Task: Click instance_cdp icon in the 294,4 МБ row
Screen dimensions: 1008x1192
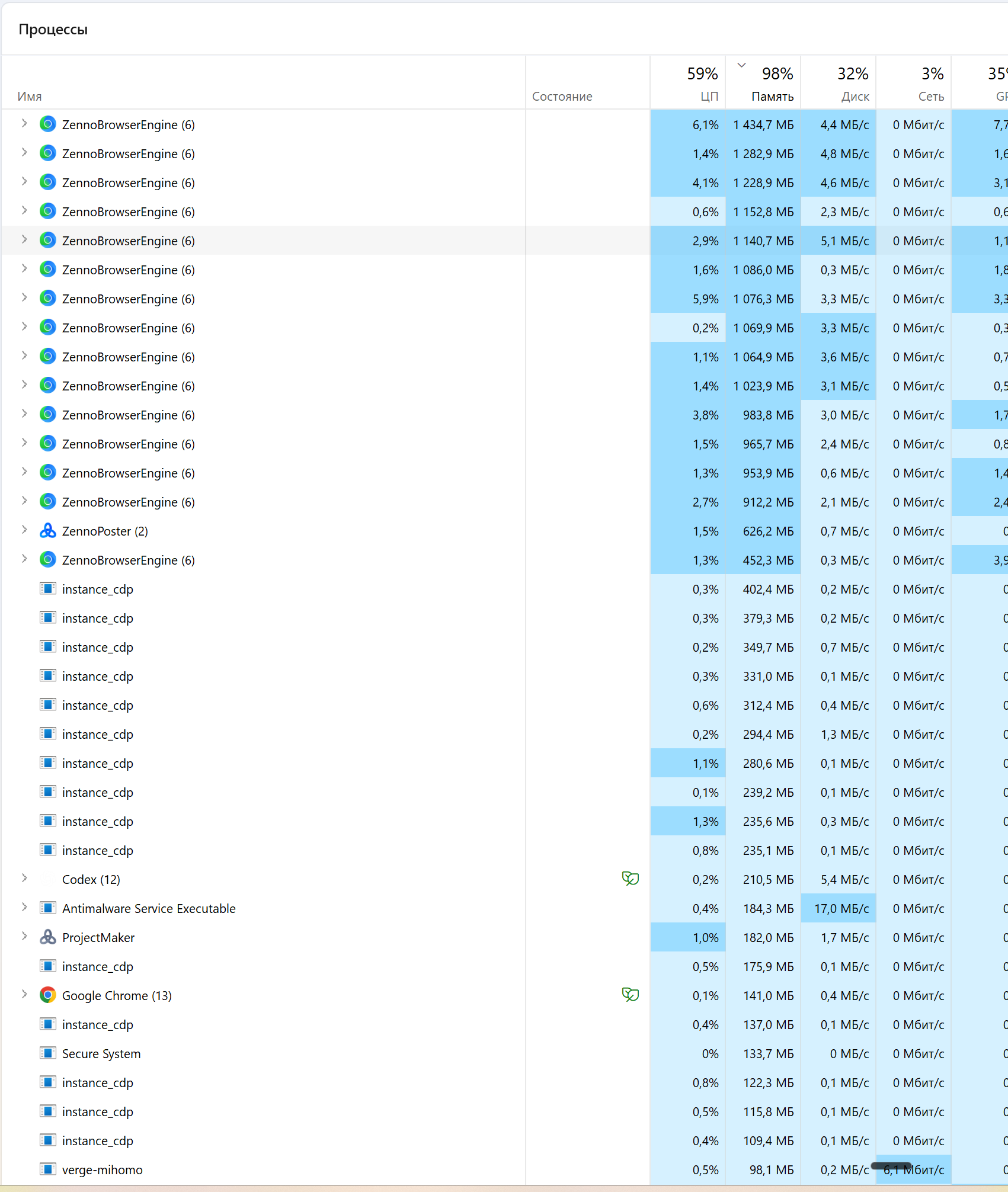Action: point(48,734)
